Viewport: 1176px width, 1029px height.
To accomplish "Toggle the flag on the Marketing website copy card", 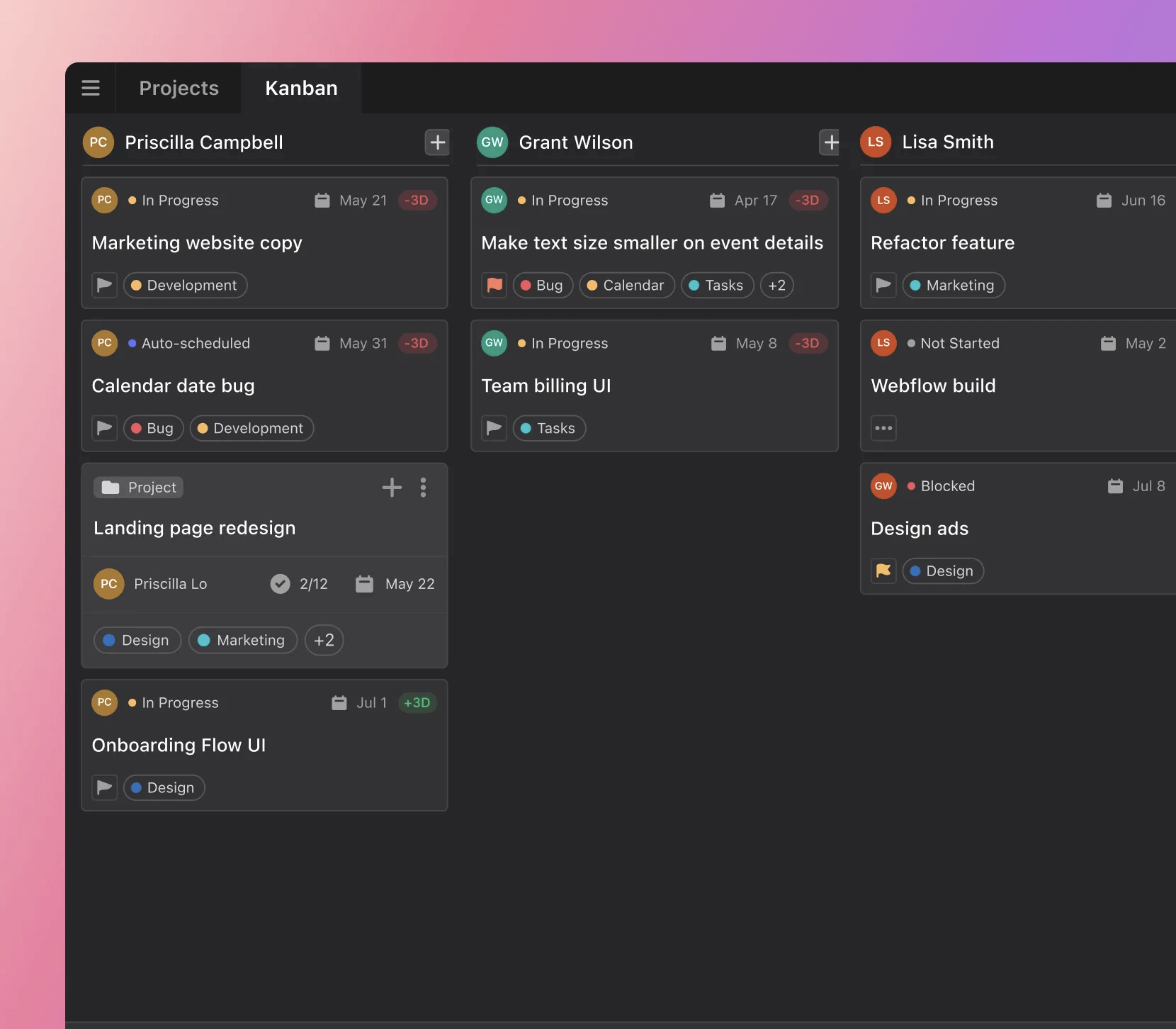I will pos(103,285).
